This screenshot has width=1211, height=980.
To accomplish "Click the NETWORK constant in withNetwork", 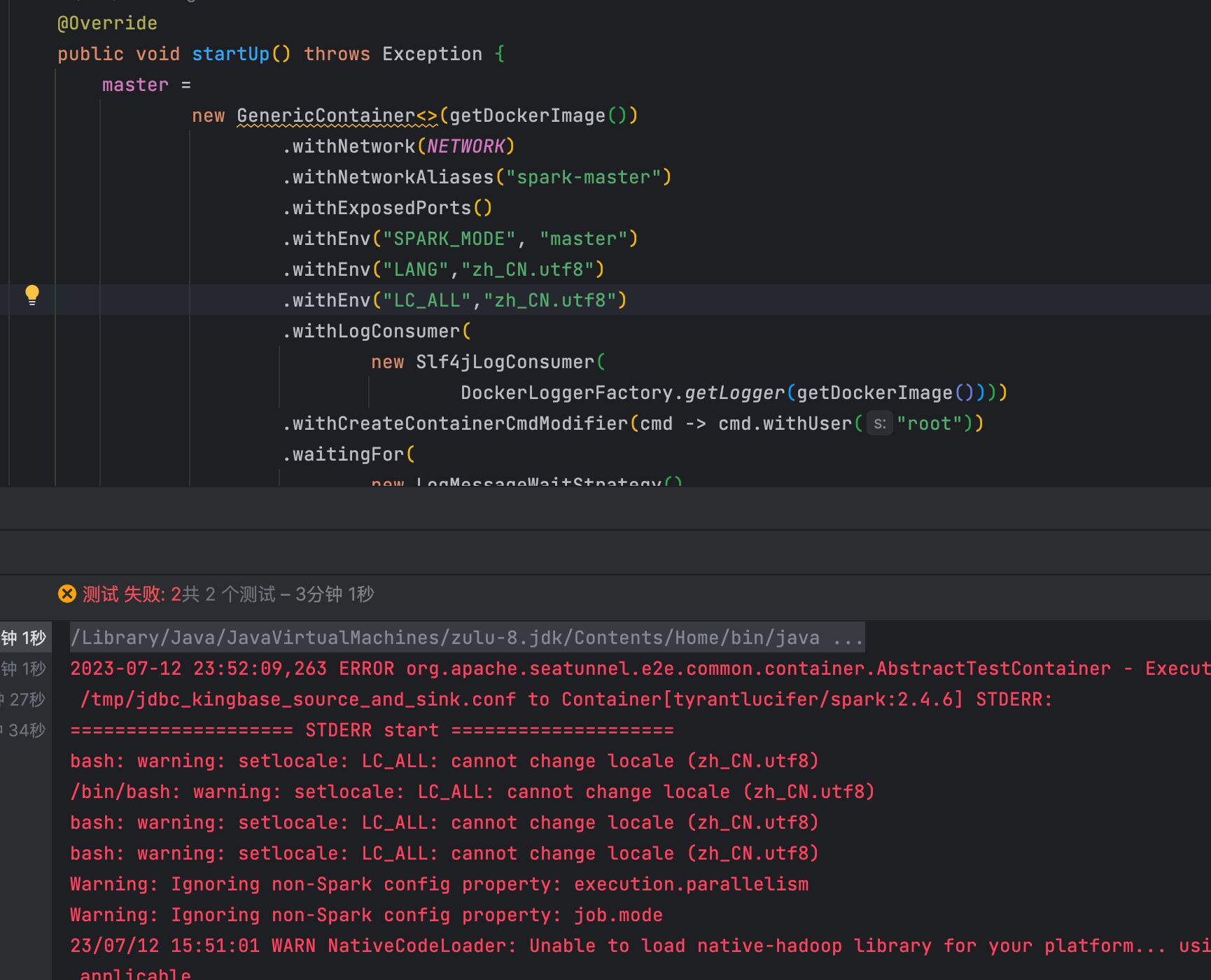I will tap(466, 146).
